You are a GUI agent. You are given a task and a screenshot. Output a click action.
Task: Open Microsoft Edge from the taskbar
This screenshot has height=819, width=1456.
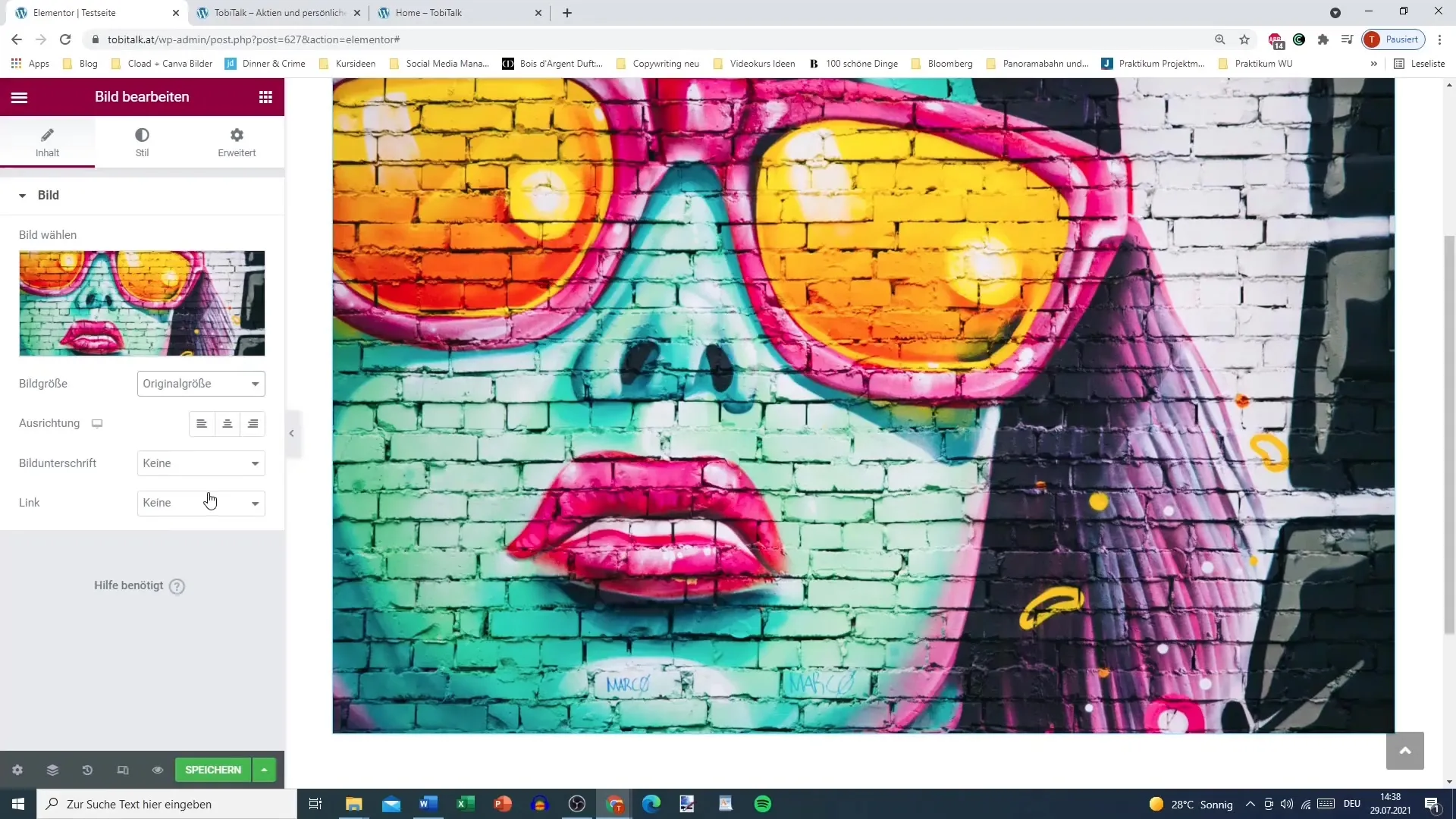tap(651, 804)
